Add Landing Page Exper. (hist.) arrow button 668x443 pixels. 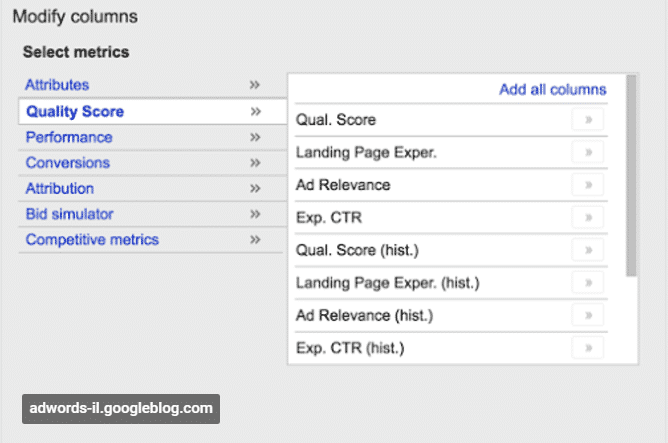(588, 282)
